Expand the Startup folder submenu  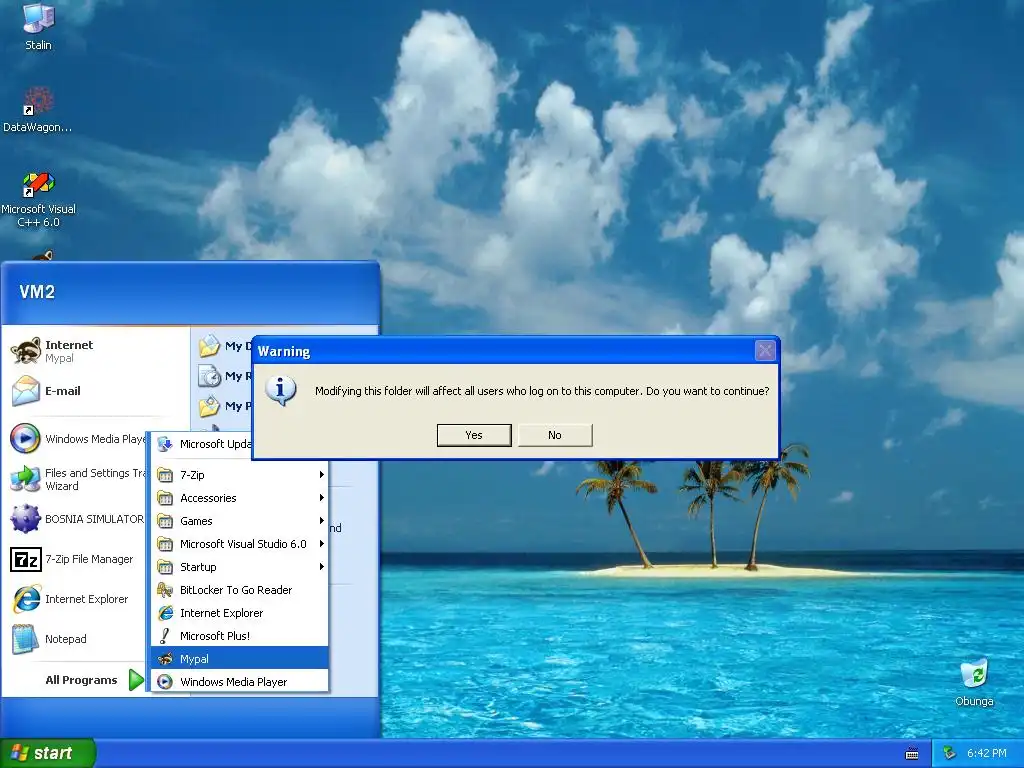pyautogui.click(x=239, y=567)
